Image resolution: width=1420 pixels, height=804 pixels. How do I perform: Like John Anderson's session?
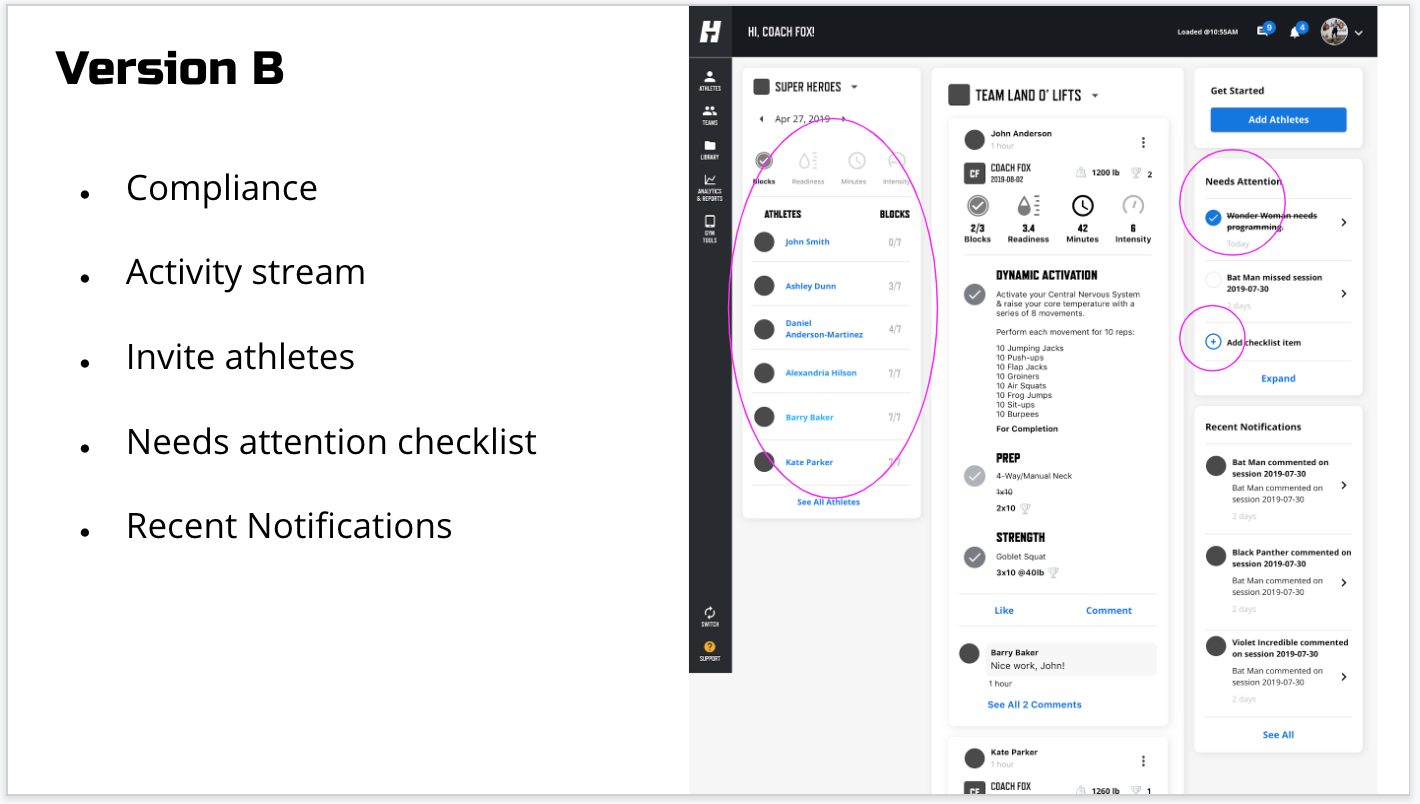click(1004, 610)
